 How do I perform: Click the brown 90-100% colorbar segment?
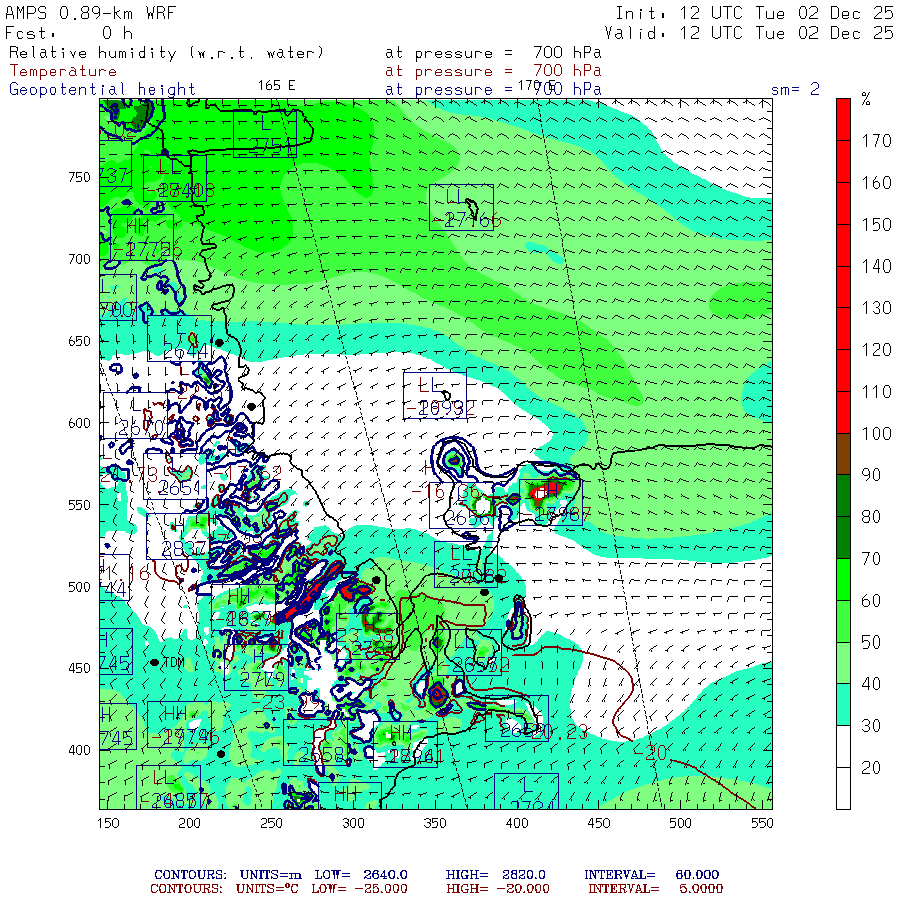(843, 453)
